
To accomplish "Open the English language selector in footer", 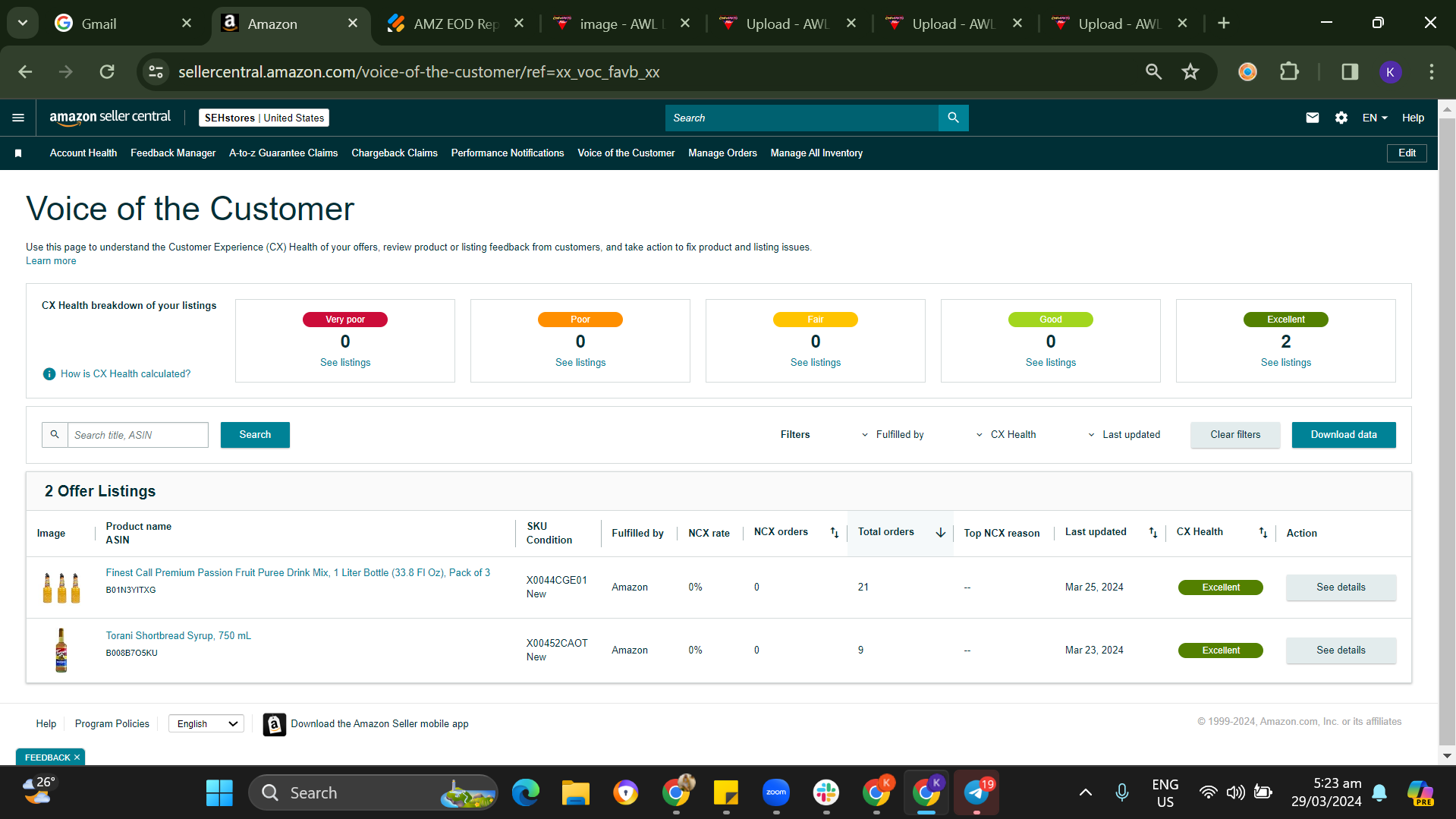I will tap(206, 724).
